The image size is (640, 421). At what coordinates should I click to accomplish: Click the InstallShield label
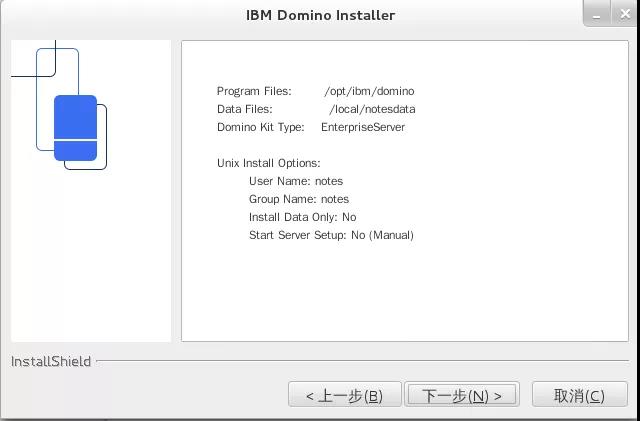51,361
